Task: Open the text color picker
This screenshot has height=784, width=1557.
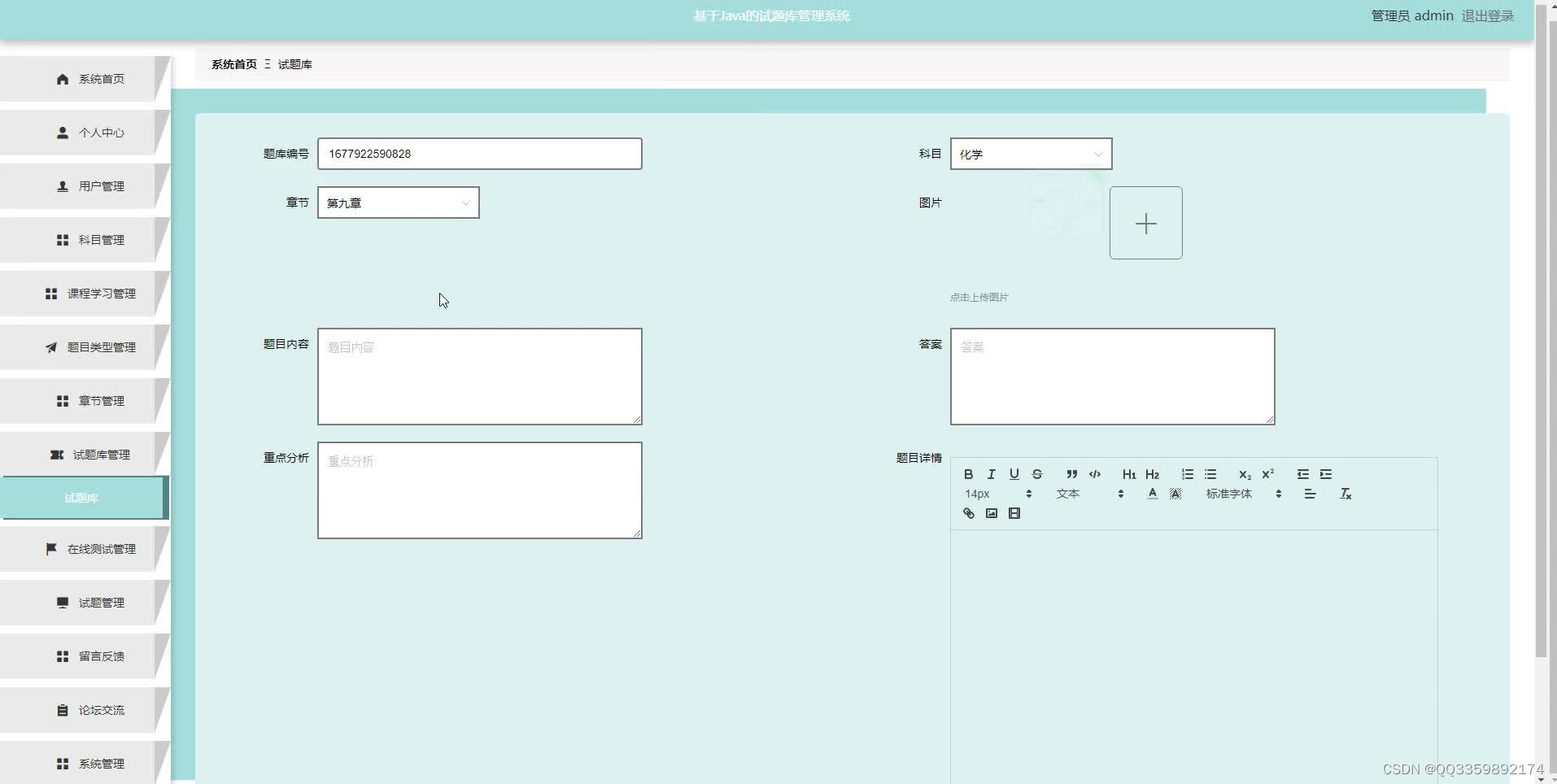Action: tap(1152, 494)
